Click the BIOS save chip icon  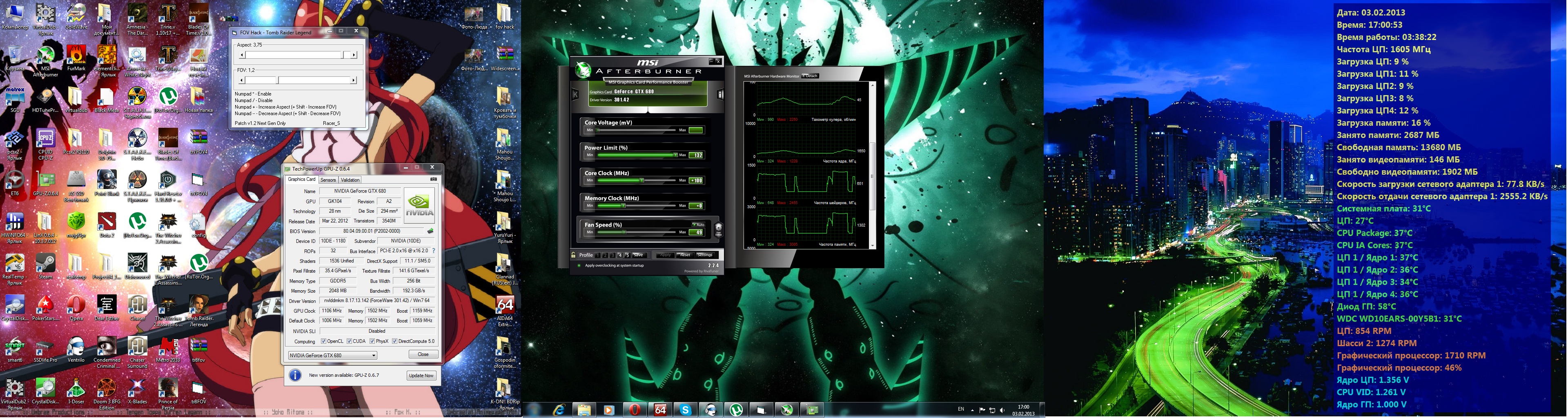(x=430, y=231)
